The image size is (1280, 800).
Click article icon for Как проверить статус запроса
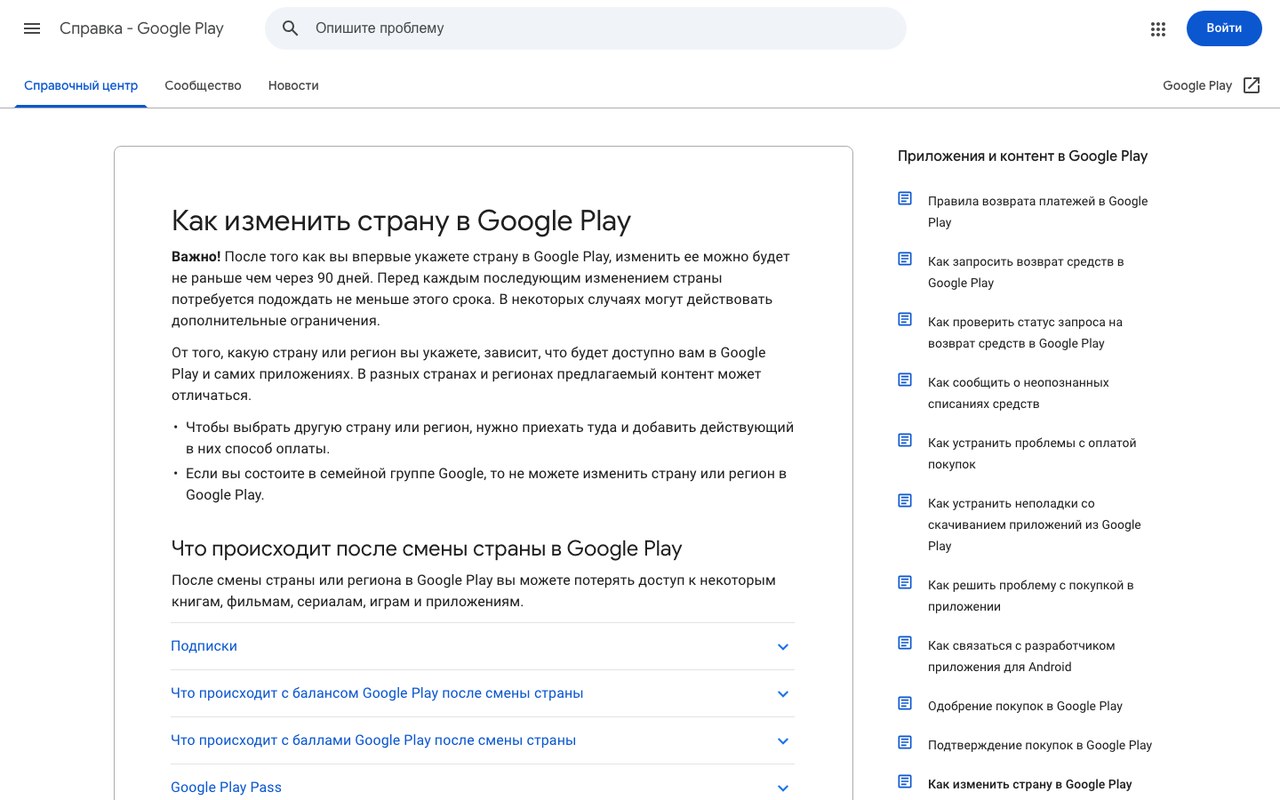tap(905, 320)
